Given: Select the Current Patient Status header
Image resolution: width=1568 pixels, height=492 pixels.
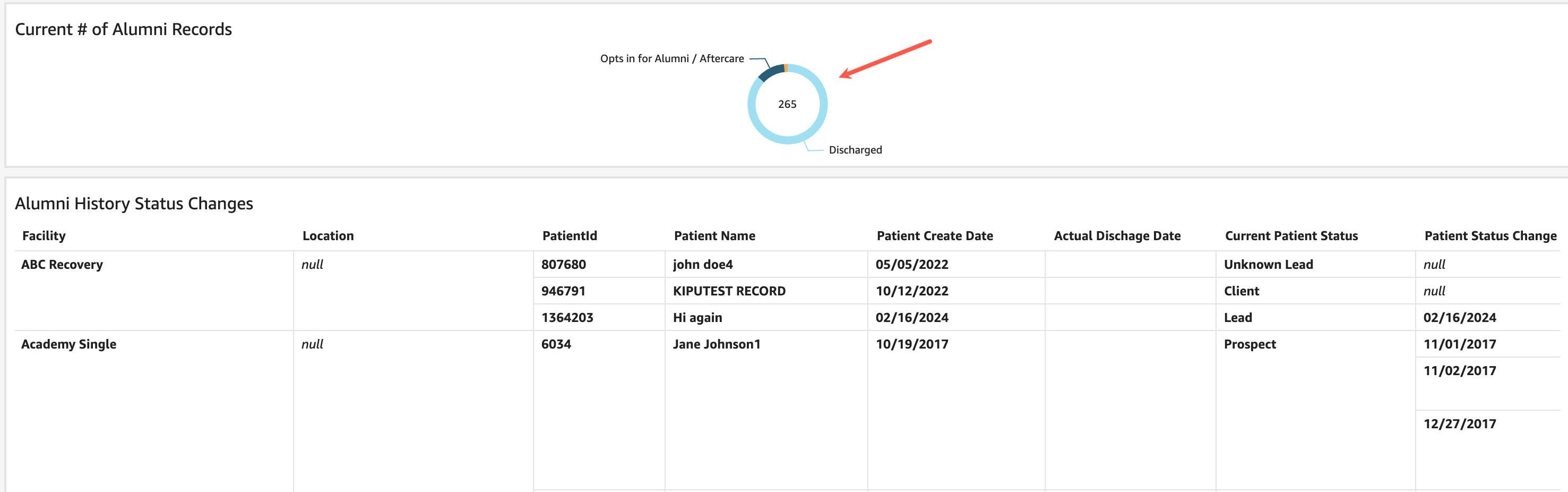Looking at the screenshot, I should pyautogui.click(x=1291, y=236).
